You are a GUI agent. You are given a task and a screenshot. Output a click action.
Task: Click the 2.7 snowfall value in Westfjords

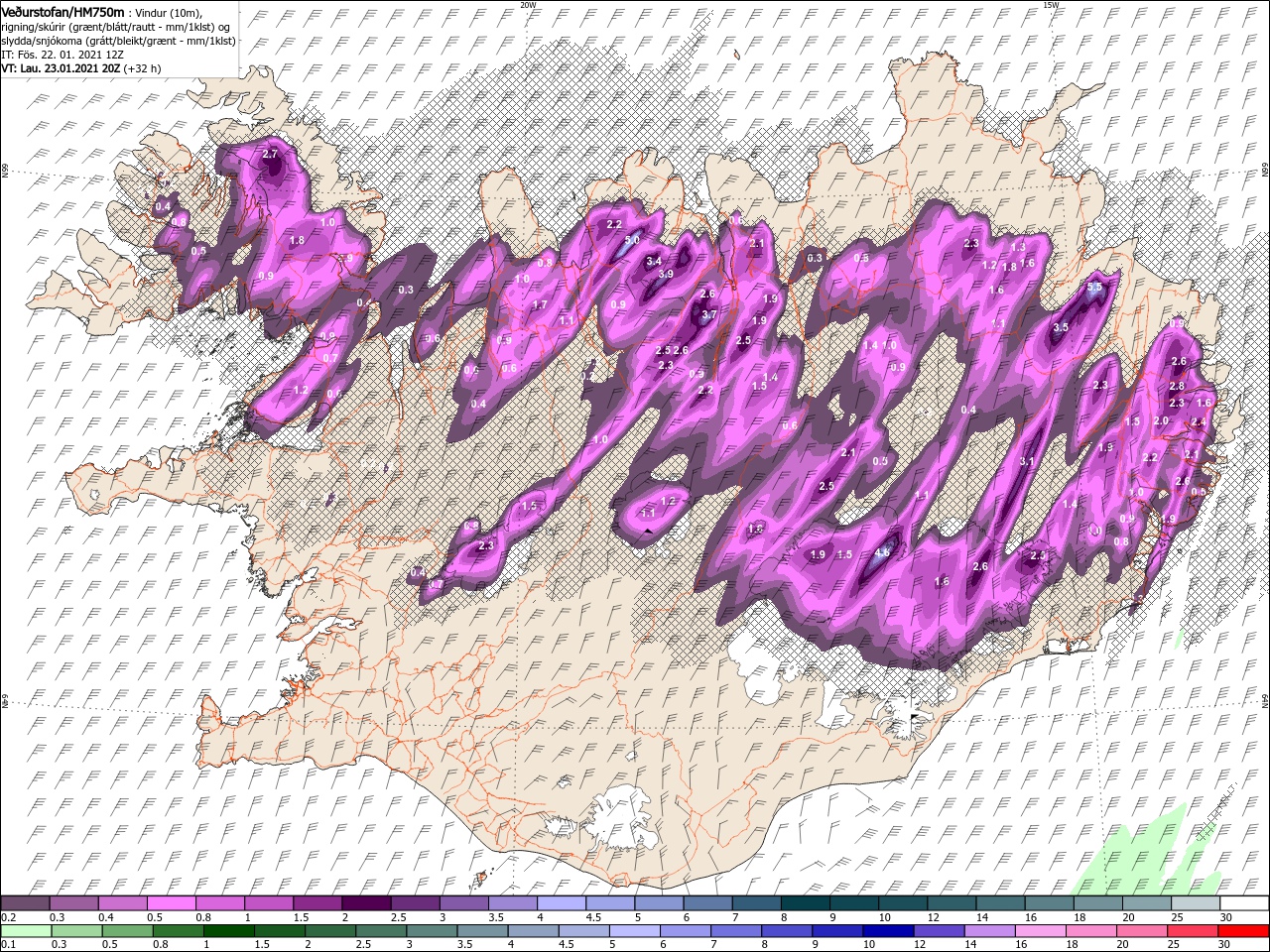pyautogui.click(x=270, y=155)
